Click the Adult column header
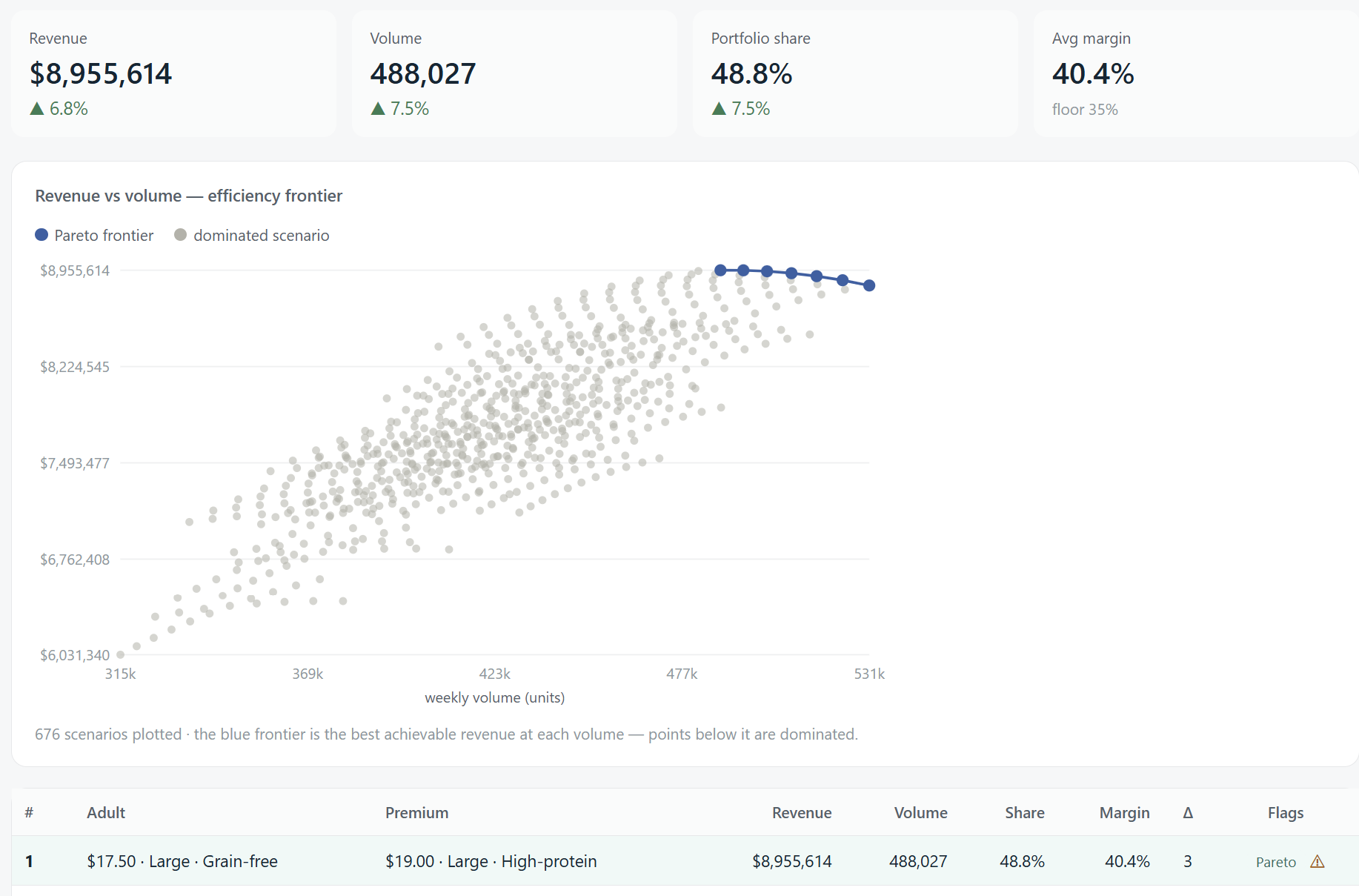Screen dimensions: 1359x896 point(106,812)
